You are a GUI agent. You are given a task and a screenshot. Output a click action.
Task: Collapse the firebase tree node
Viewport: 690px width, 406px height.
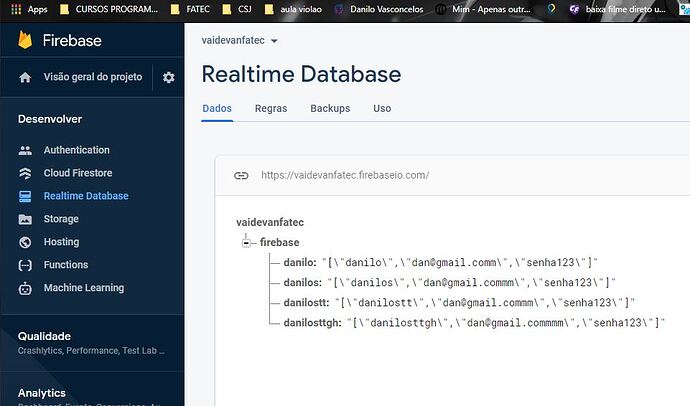246,242
